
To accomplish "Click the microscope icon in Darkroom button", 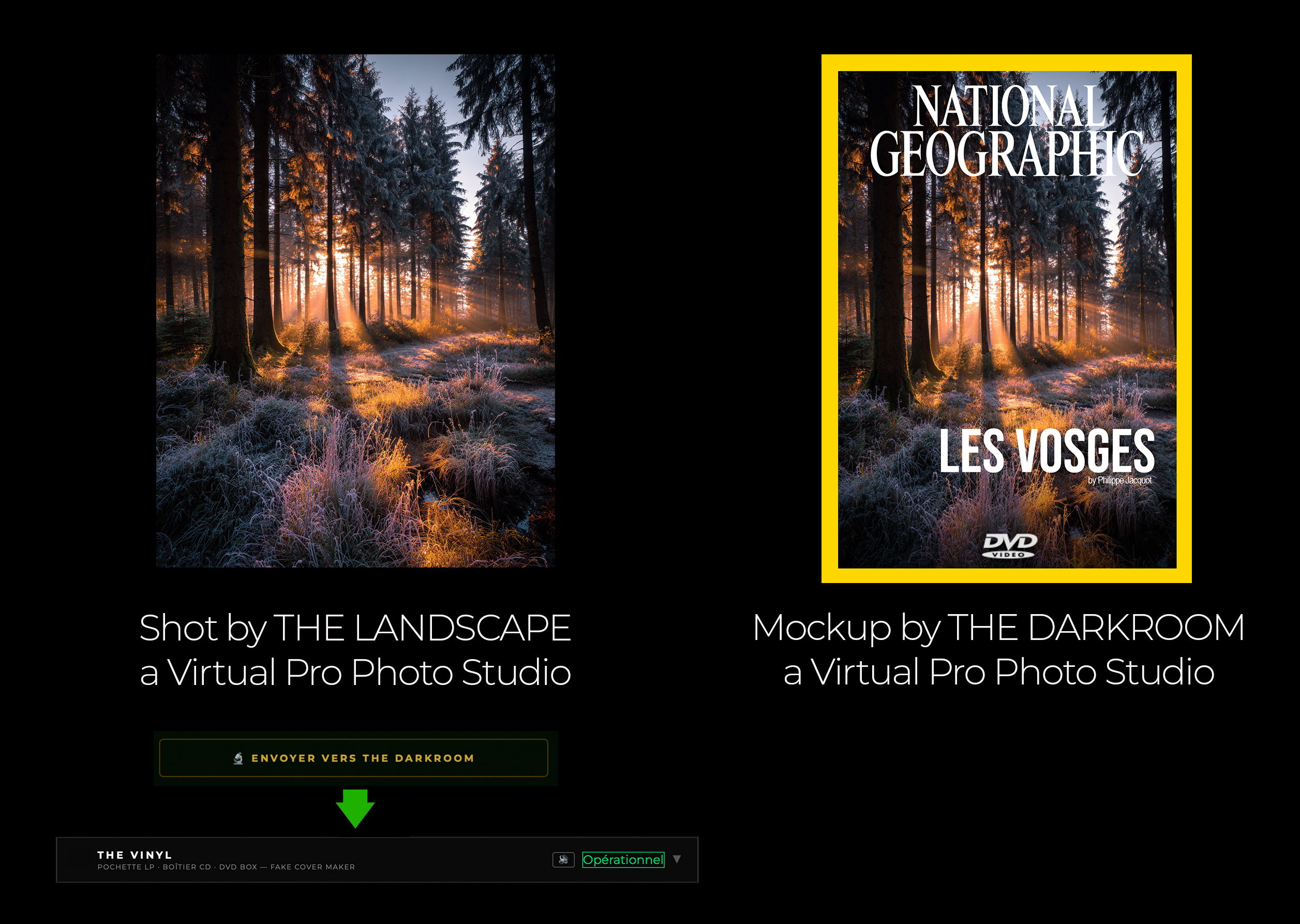I will click(238, 758).
